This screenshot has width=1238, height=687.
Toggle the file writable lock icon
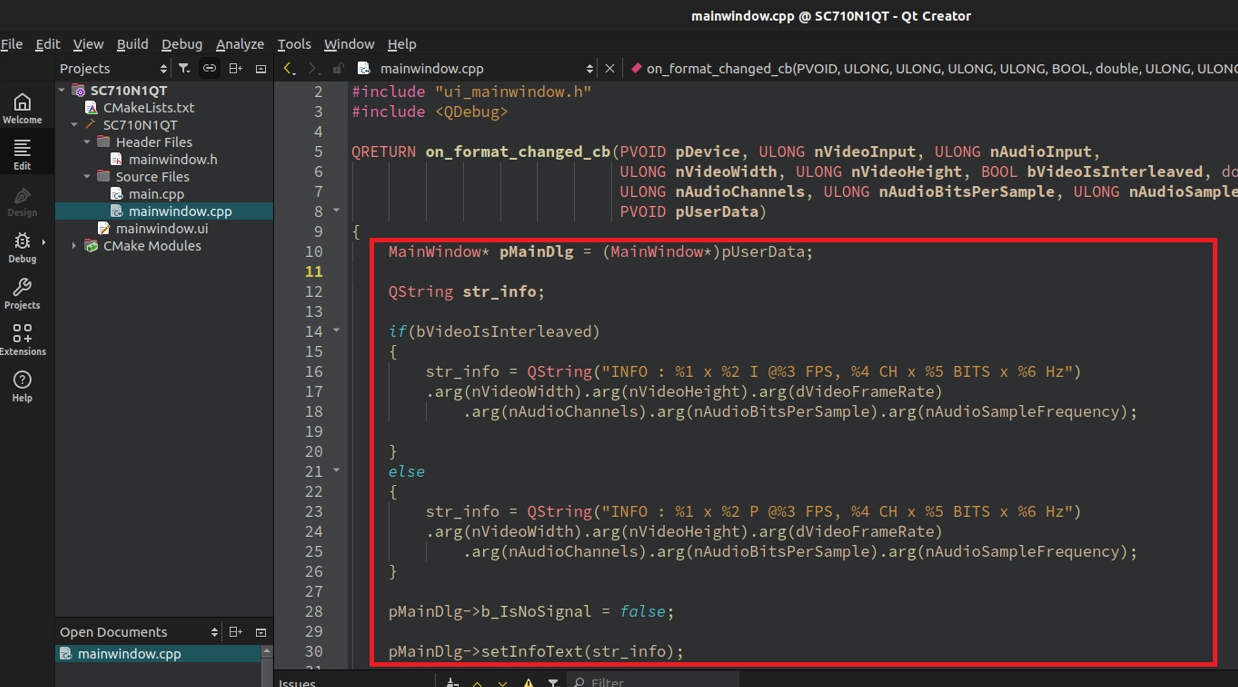[337, 68]
